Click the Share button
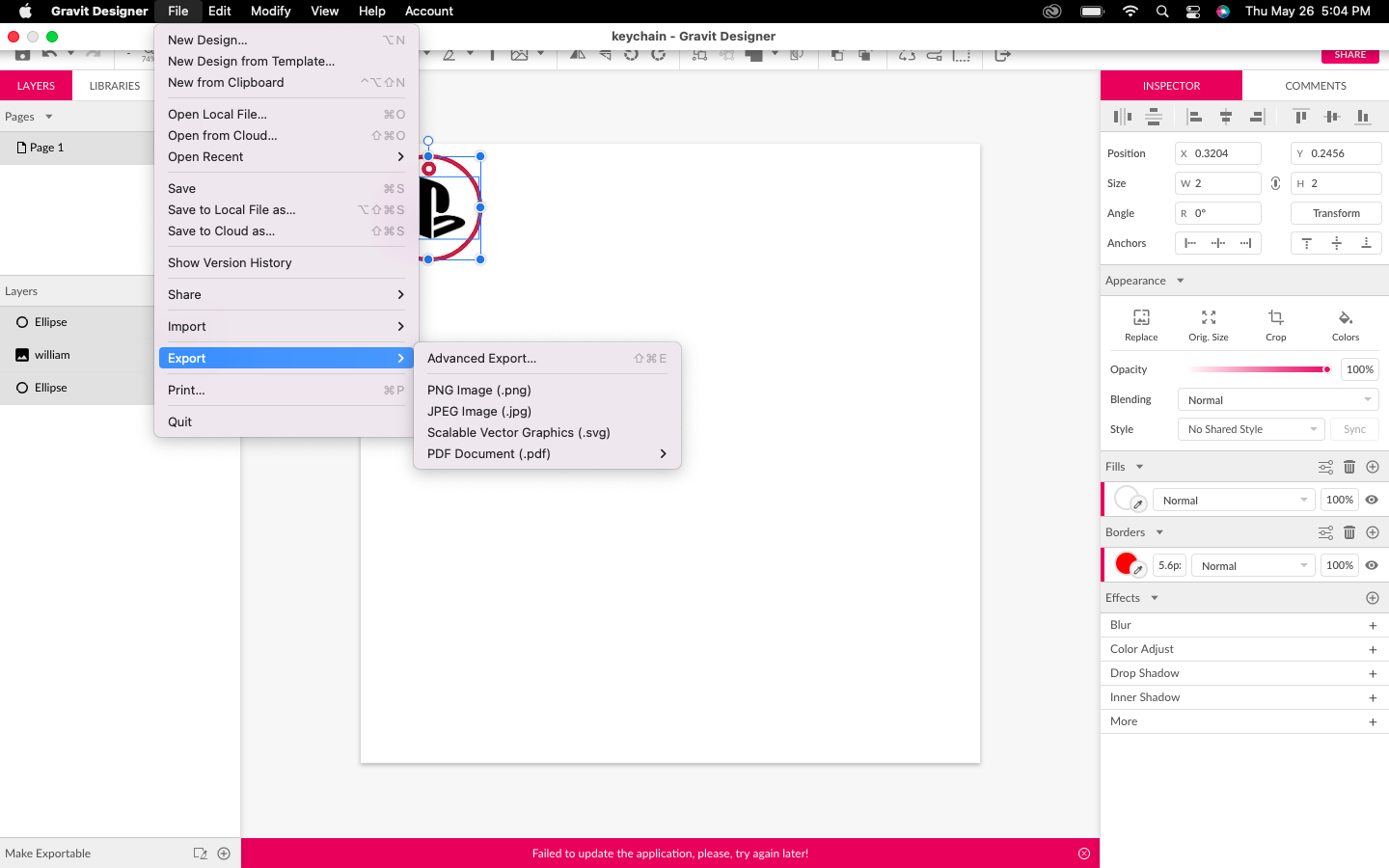Image resolution: width=1389 pixels, height=868 pixels. pos(1350,55)
